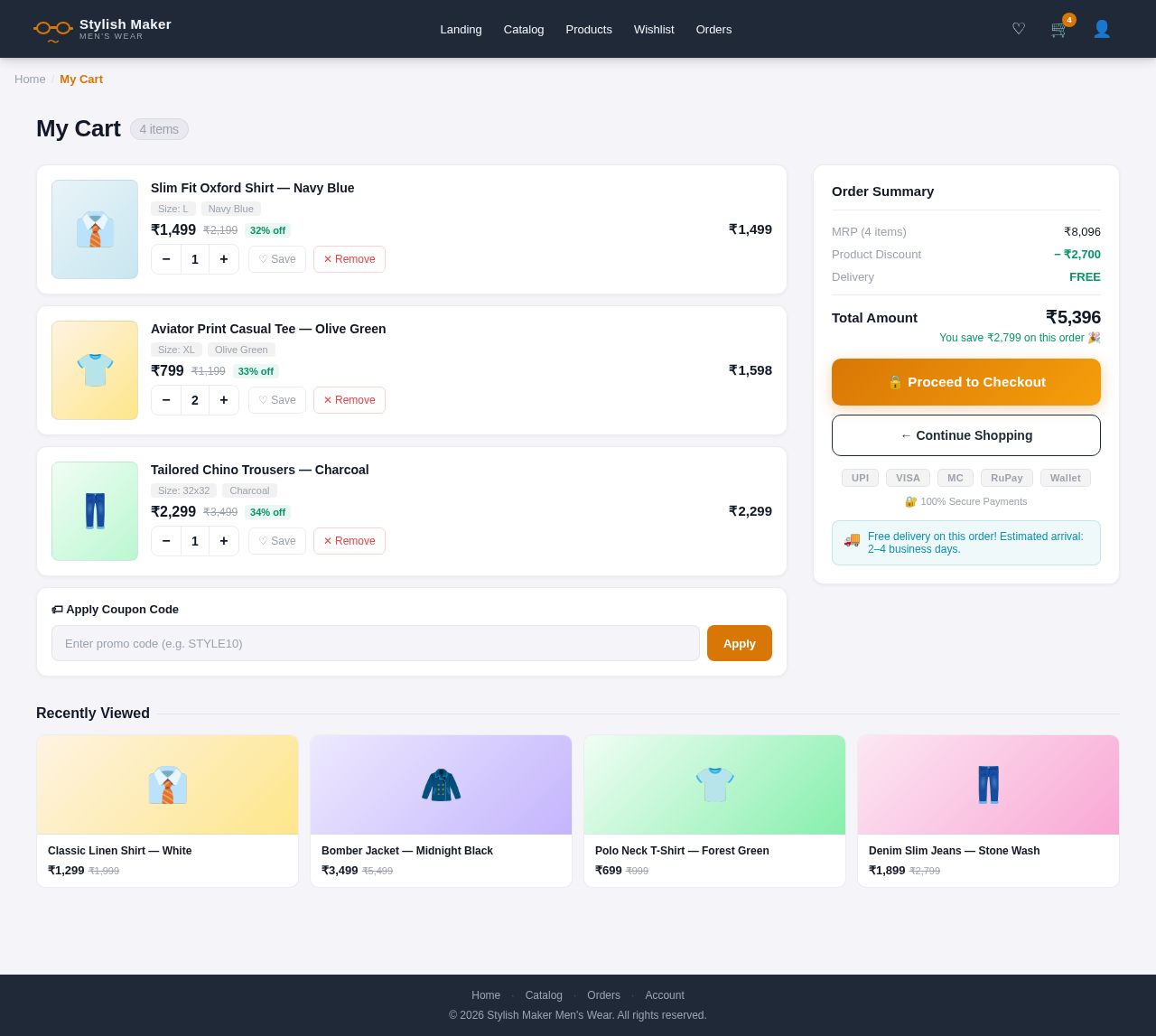This screenshot has width=1156, height=1036.
Task: Open Products in the top navigation
Action: [589, 29]
